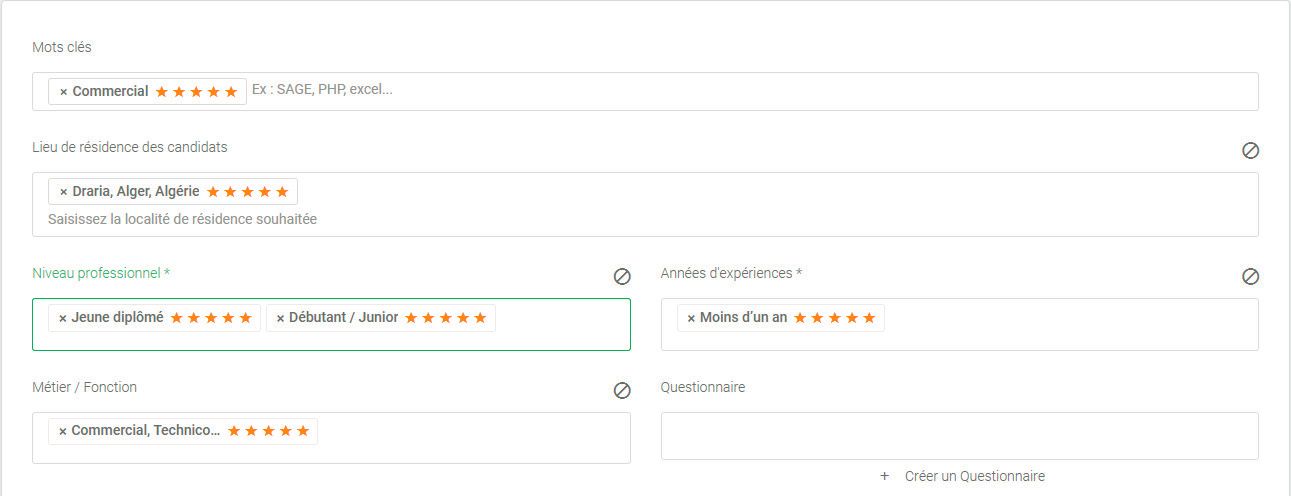Click the disable icon for Lieu de résidence

[x=1250, y=150]
